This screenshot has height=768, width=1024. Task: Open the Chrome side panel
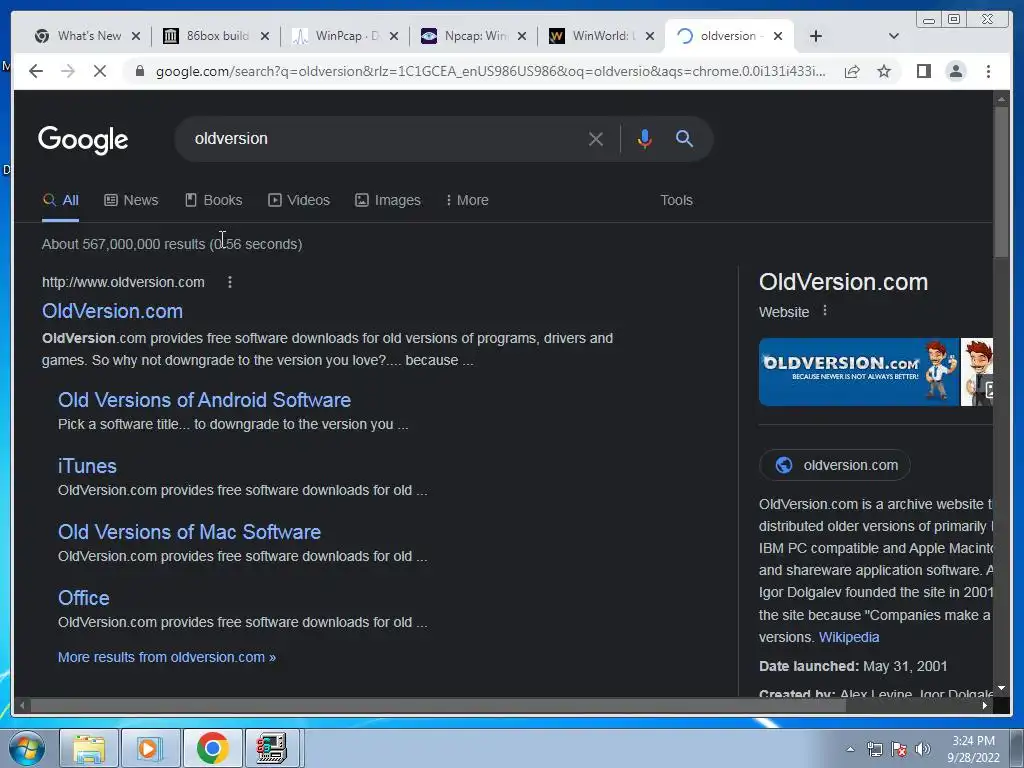pyautogui.click(x=923, y=71)
